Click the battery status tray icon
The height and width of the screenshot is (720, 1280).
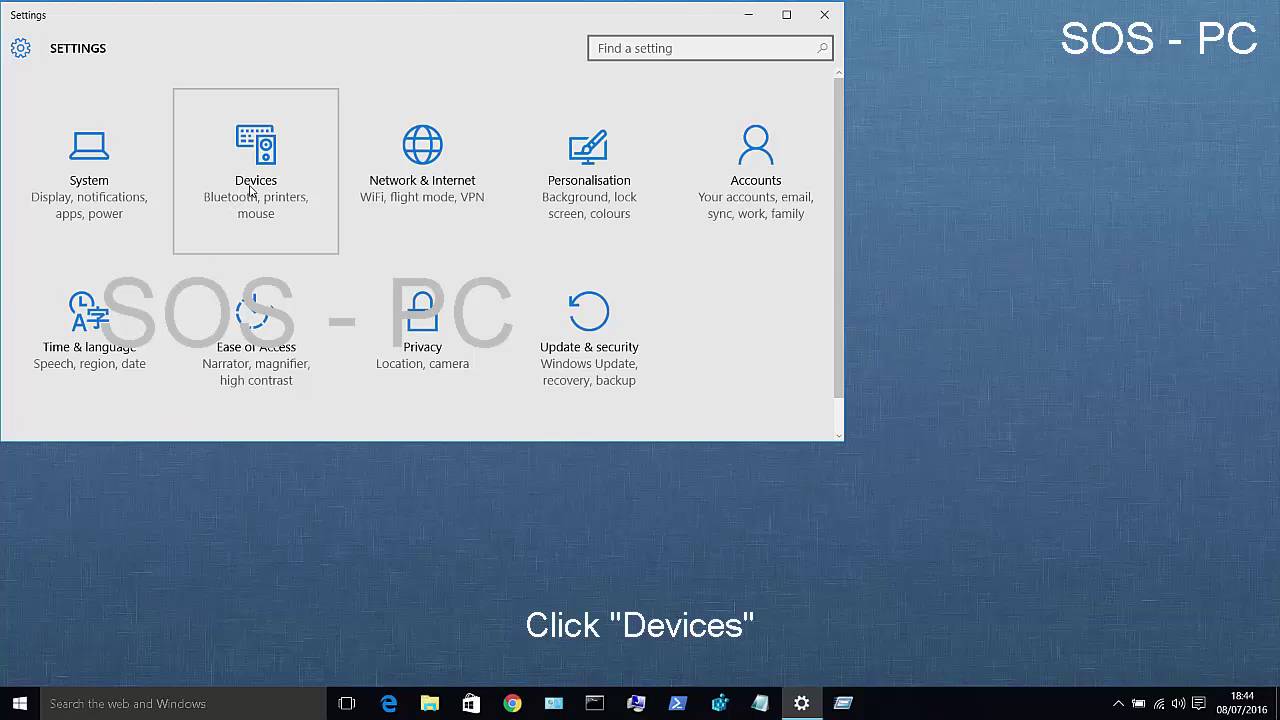1138,703
